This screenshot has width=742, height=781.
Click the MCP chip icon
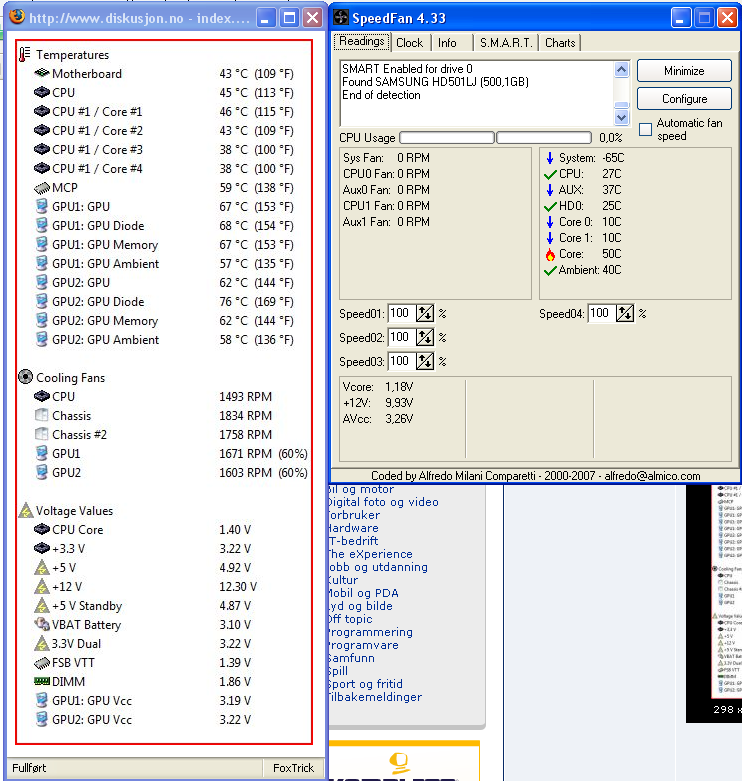[x=42, y=188]
